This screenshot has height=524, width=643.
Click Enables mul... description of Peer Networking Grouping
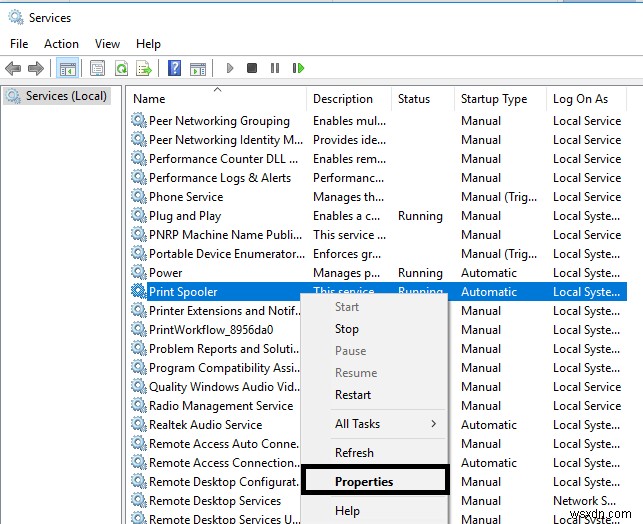point(349,121)
